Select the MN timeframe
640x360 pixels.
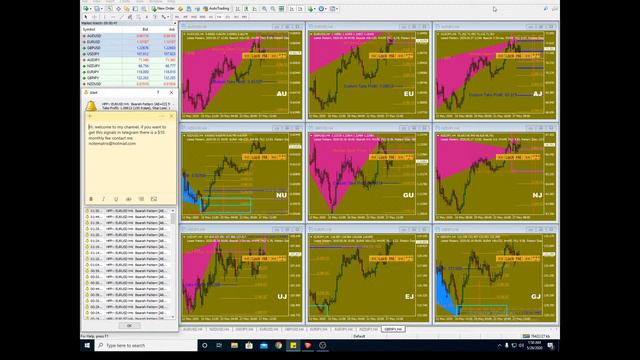(244, 17)
